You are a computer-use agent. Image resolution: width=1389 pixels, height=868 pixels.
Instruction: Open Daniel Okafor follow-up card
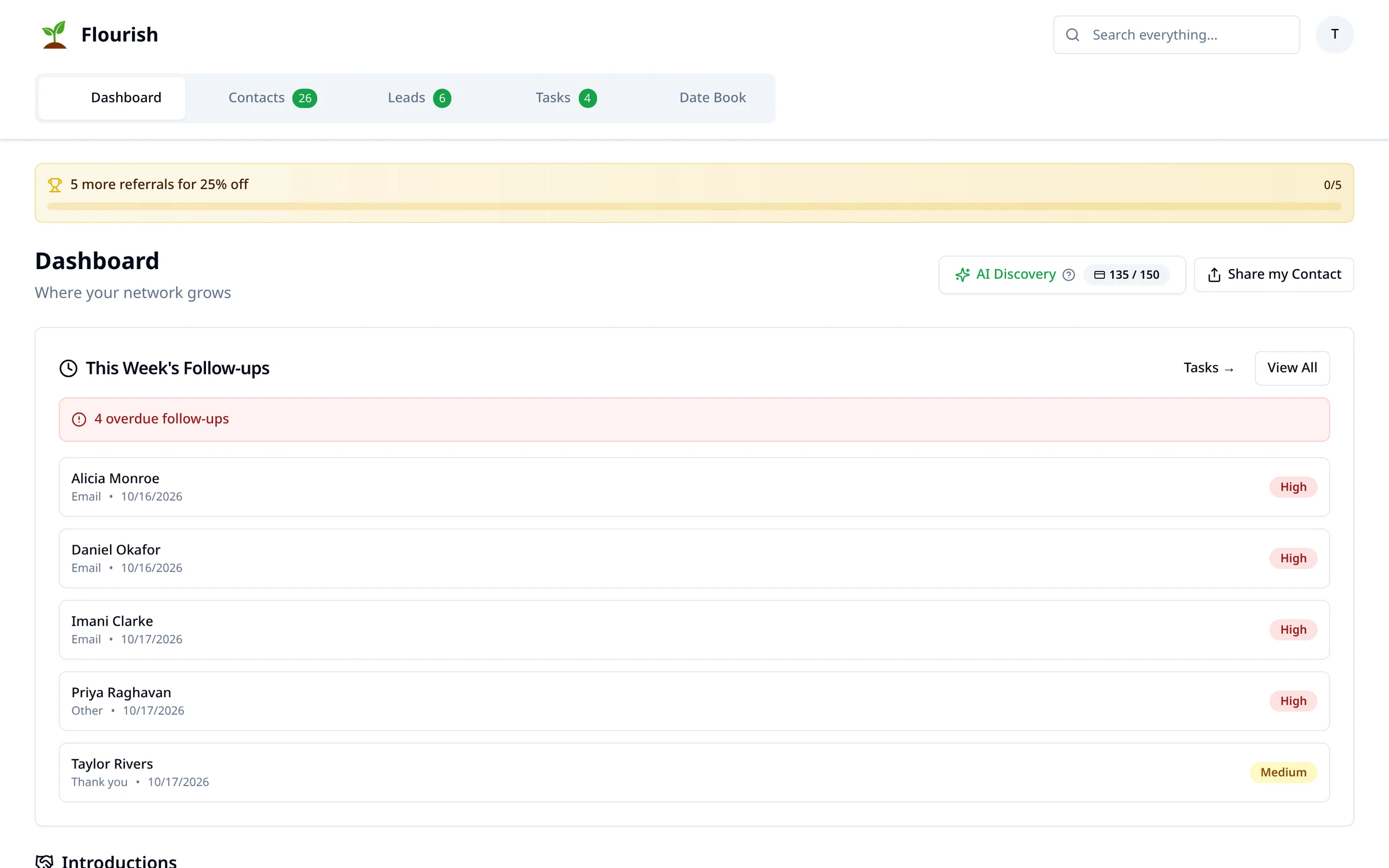point(694,558)
